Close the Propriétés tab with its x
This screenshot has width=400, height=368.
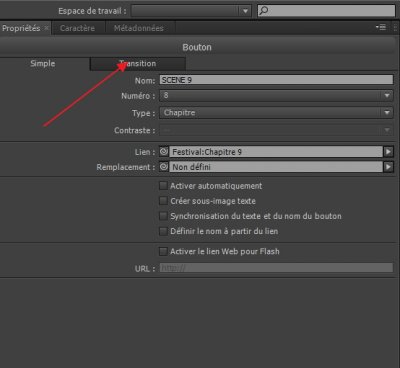pos(47,28)
